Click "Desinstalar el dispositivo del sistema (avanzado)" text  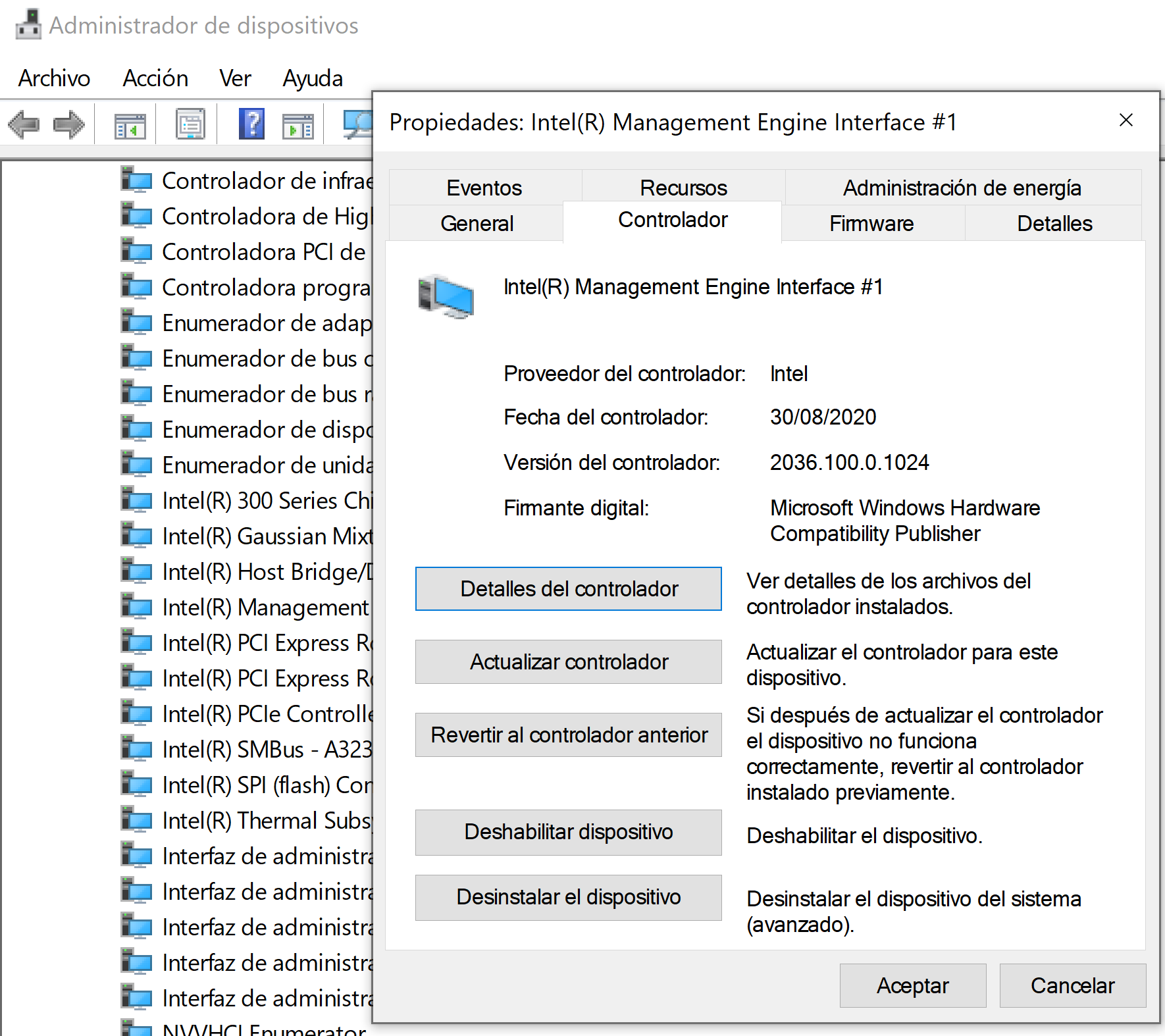click(914, 912)
